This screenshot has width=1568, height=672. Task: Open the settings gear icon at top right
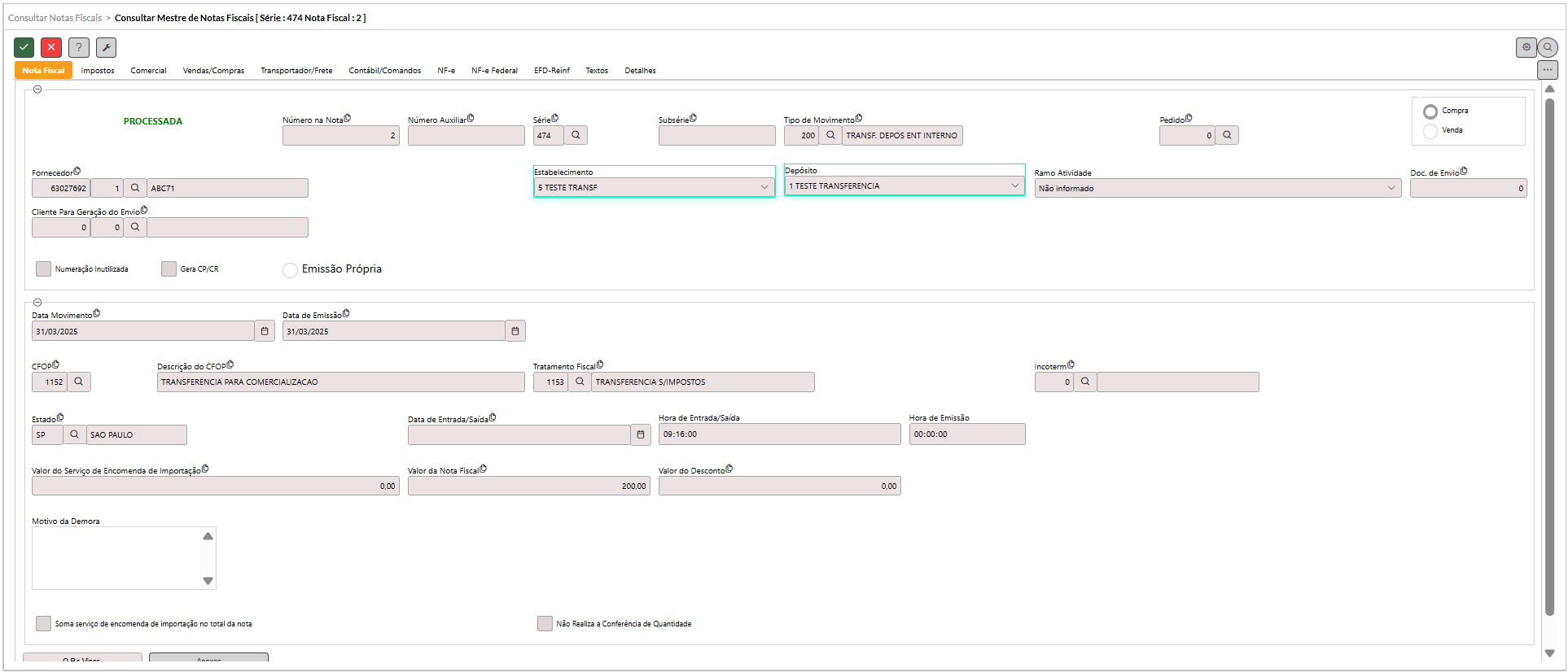(1526, 48)
